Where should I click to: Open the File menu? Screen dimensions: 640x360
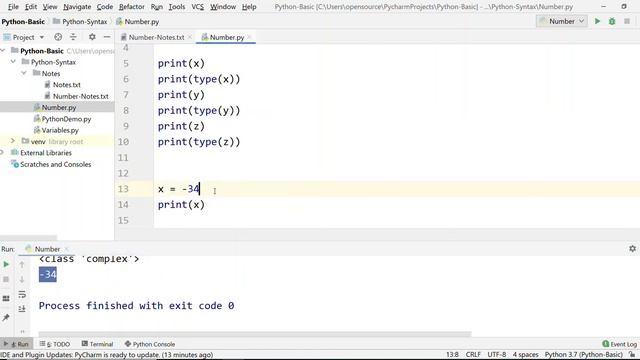(x=13, y=7)
